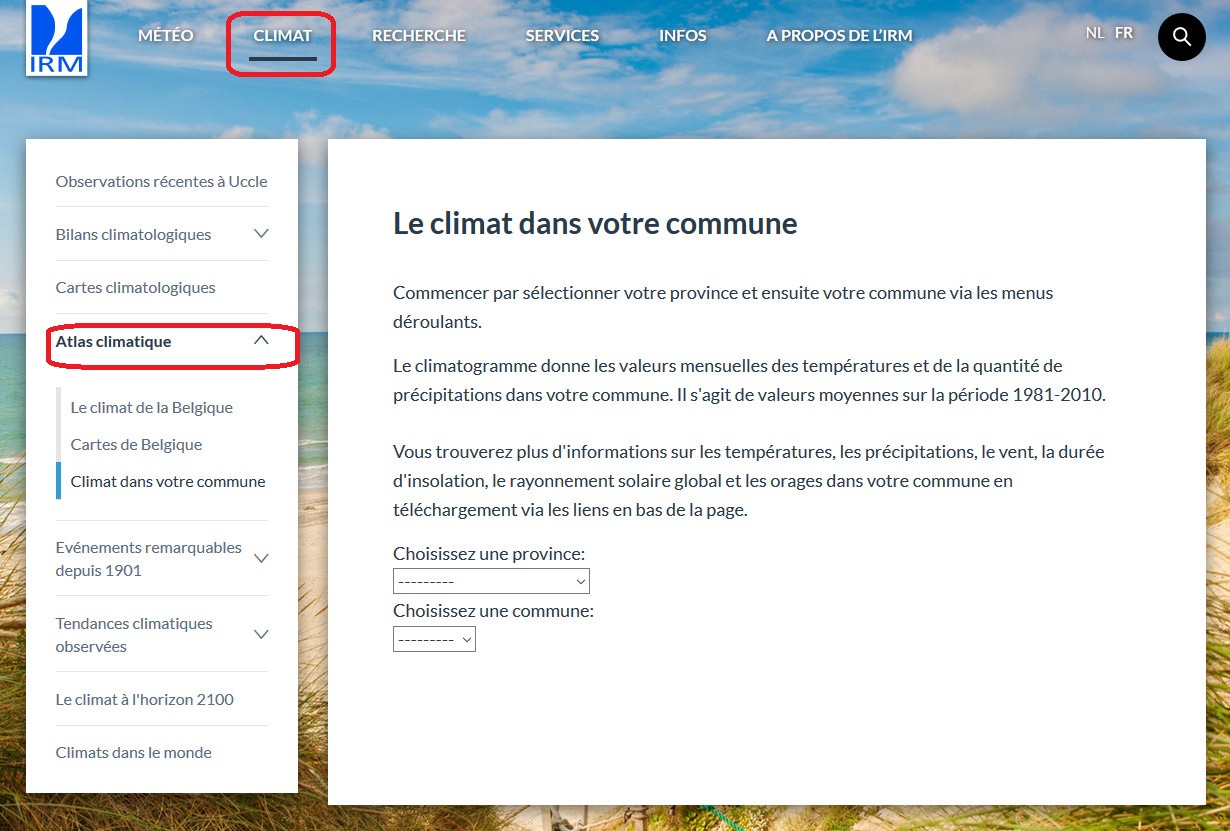Switch language to NL
This screenshot has height=831, width=1230.
pyautogui.click(x=1095, y=33)
